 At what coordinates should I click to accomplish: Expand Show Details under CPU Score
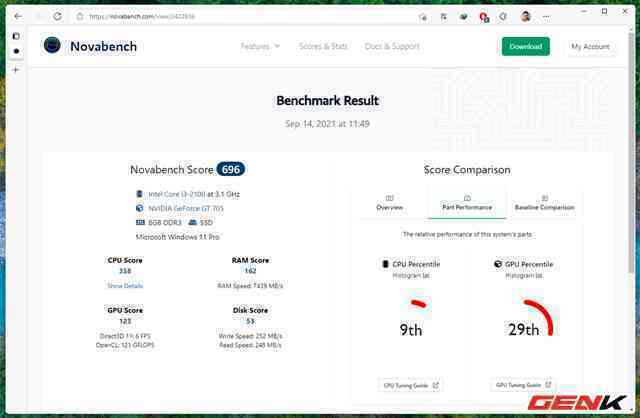(x=125, y=286)
